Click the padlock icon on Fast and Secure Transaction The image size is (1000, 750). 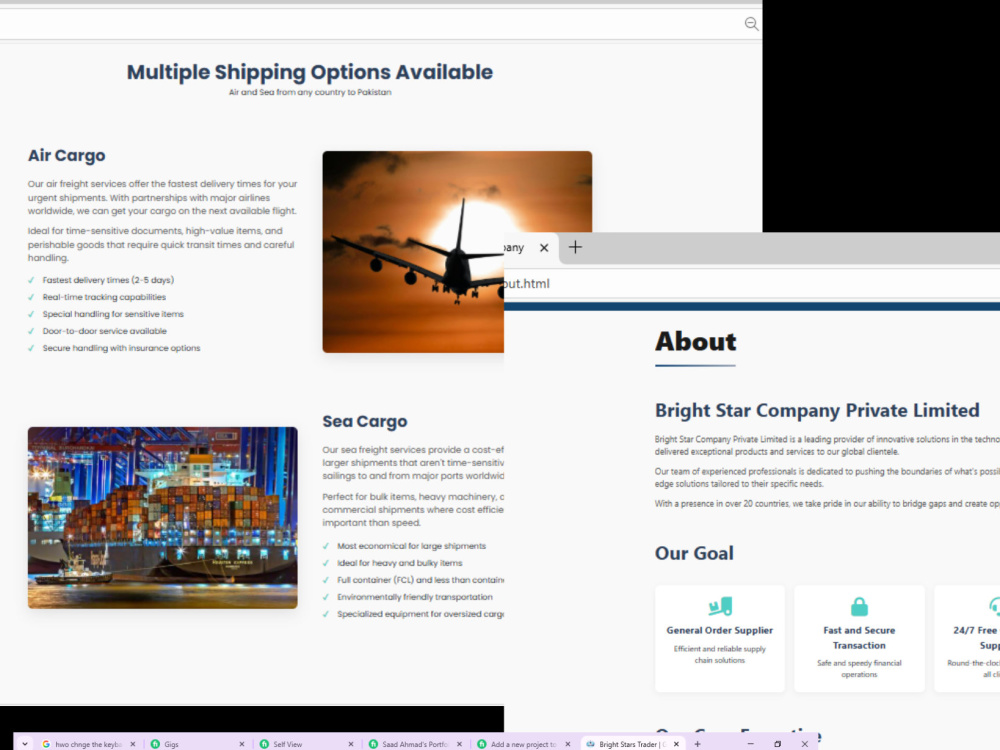pyautogui.click(x=859, y=606)
